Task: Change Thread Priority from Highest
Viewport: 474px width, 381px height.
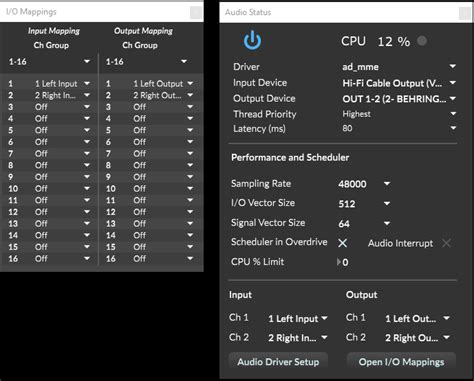Action: tap(399, 114)
